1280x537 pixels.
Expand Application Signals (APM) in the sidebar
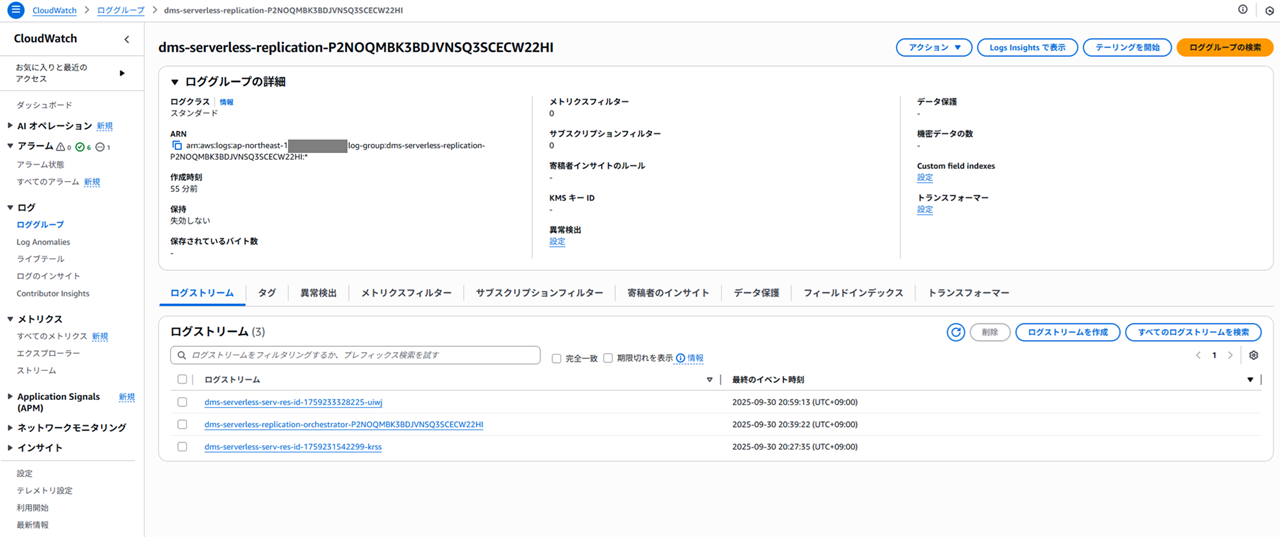(x=10, y=397)
